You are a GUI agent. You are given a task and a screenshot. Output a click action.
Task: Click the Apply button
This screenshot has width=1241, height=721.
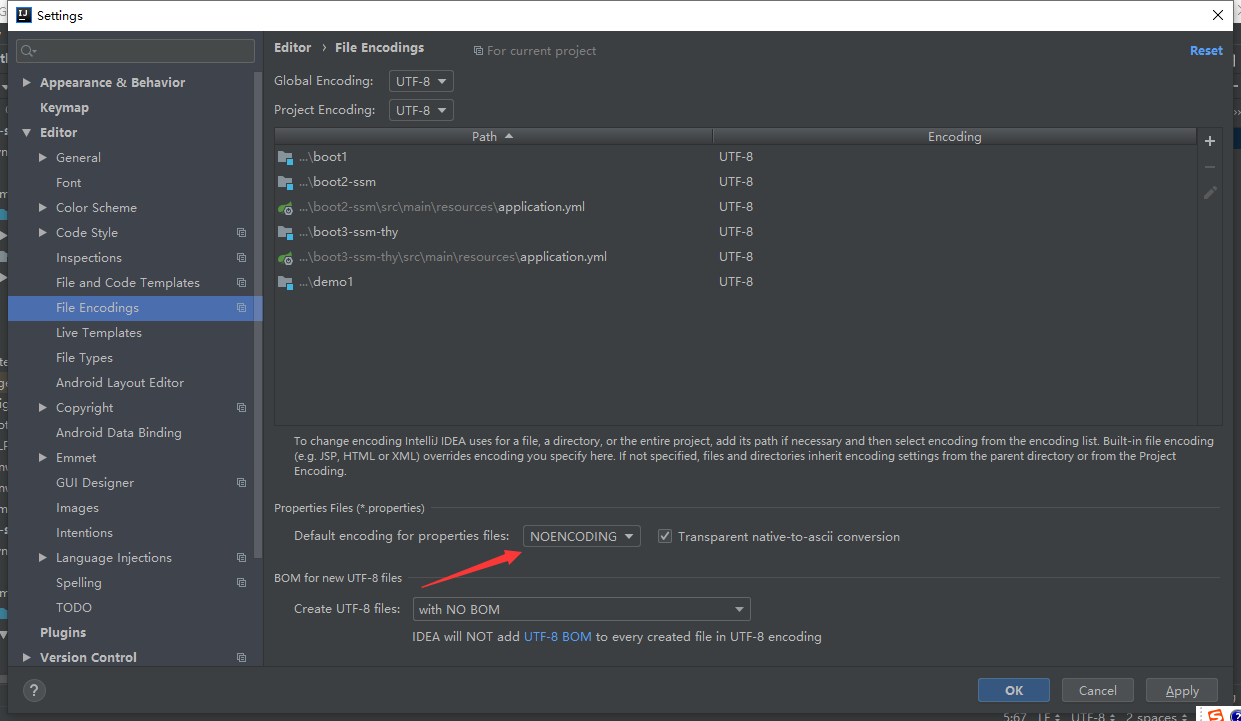1182,690
